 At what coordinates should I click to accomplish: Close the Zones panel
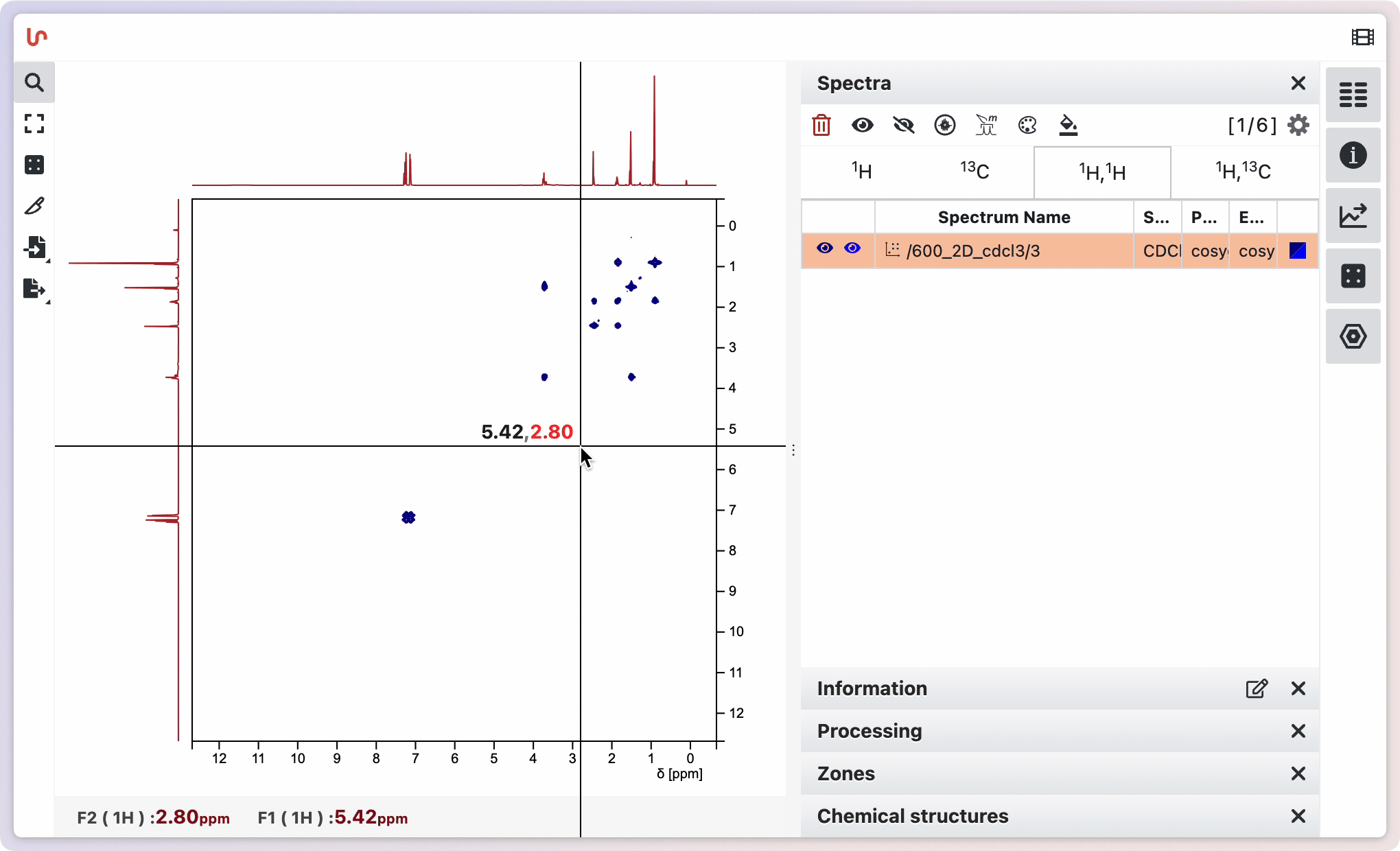tap(1298, 774)
